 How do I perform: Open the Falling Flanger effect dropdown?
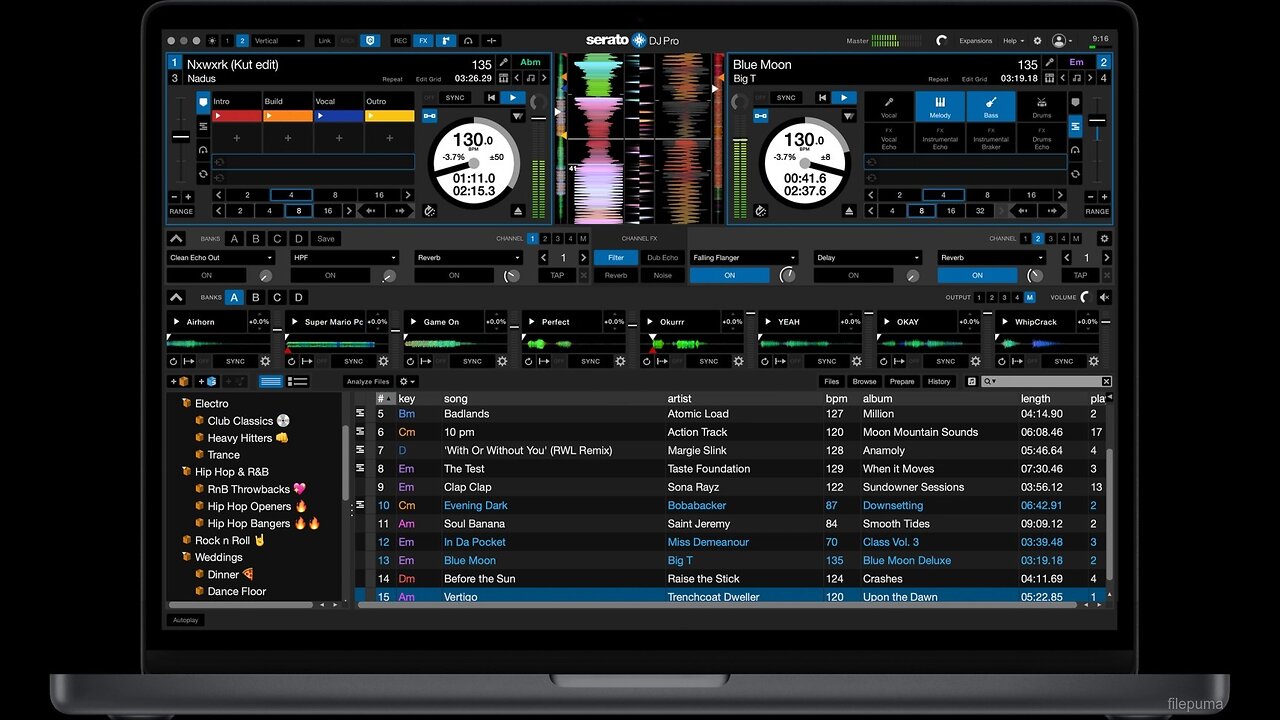(744, 258)
